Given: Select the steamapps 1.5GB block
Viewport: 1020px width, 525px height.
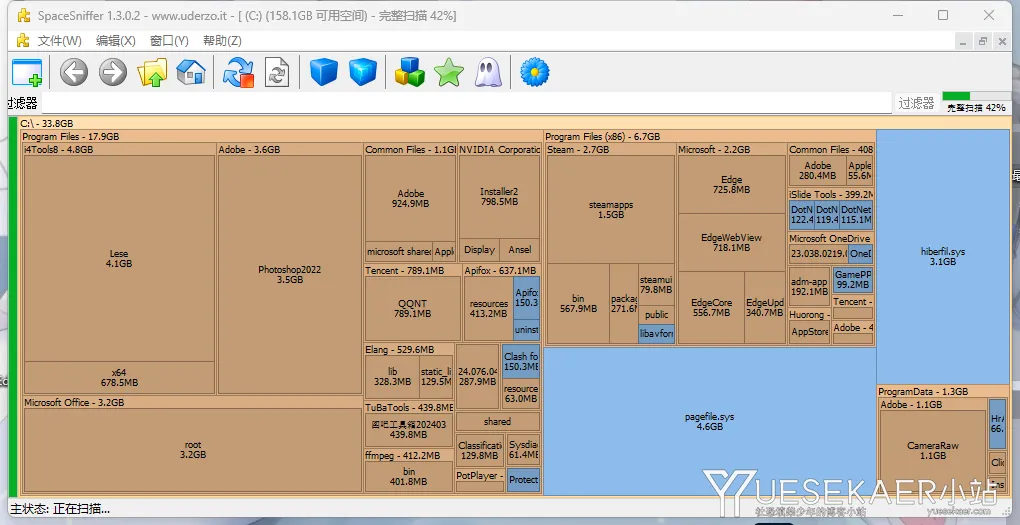Looking at the screenshot, I should 611,209.
